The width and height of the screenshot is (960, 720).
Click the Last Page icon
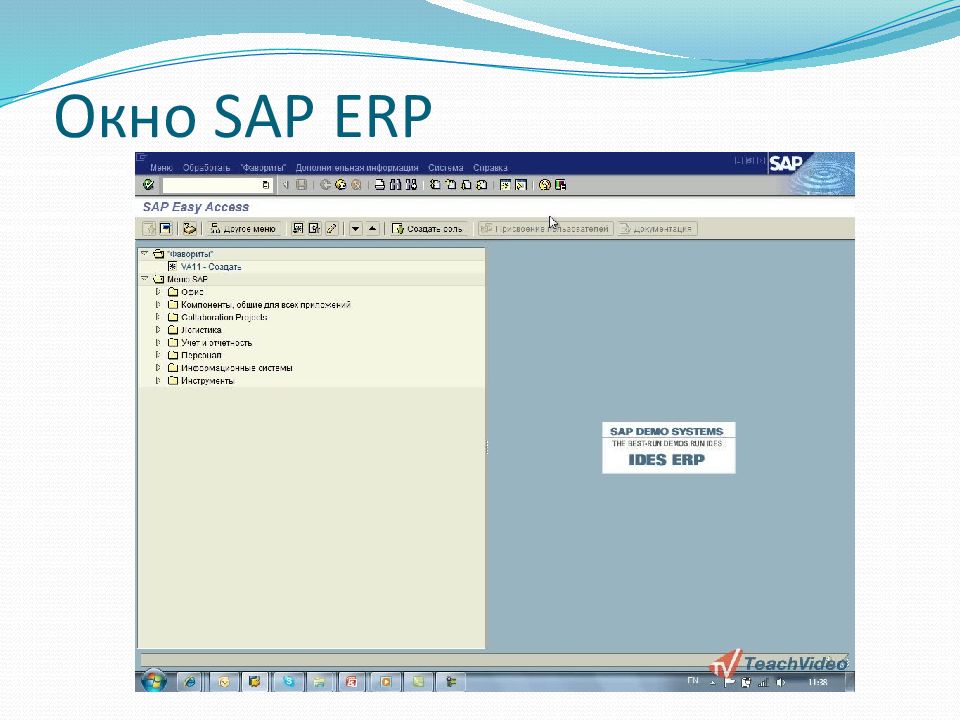coord(482,184)
